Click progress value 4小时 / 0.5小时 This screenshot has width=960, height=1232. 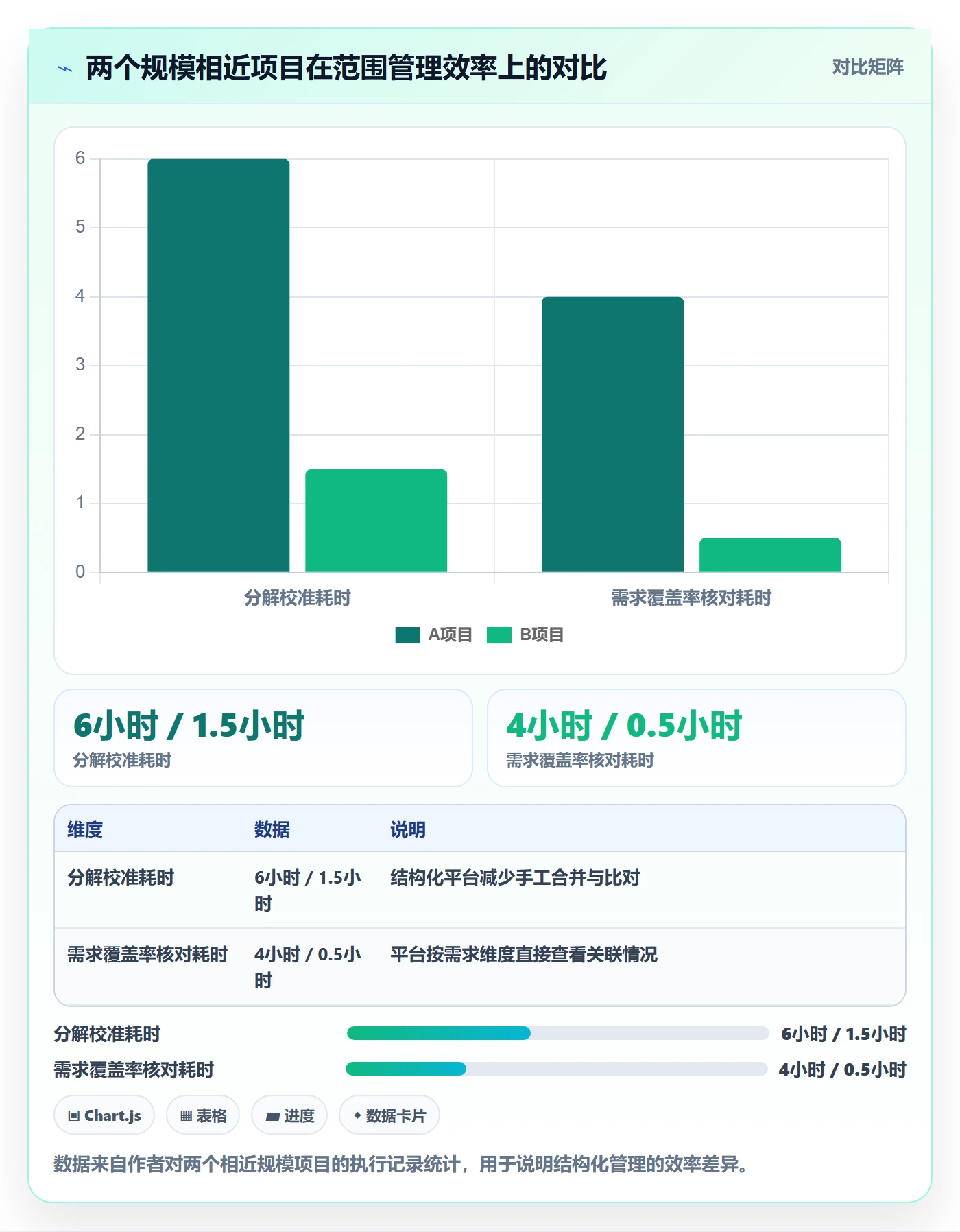843,1069
